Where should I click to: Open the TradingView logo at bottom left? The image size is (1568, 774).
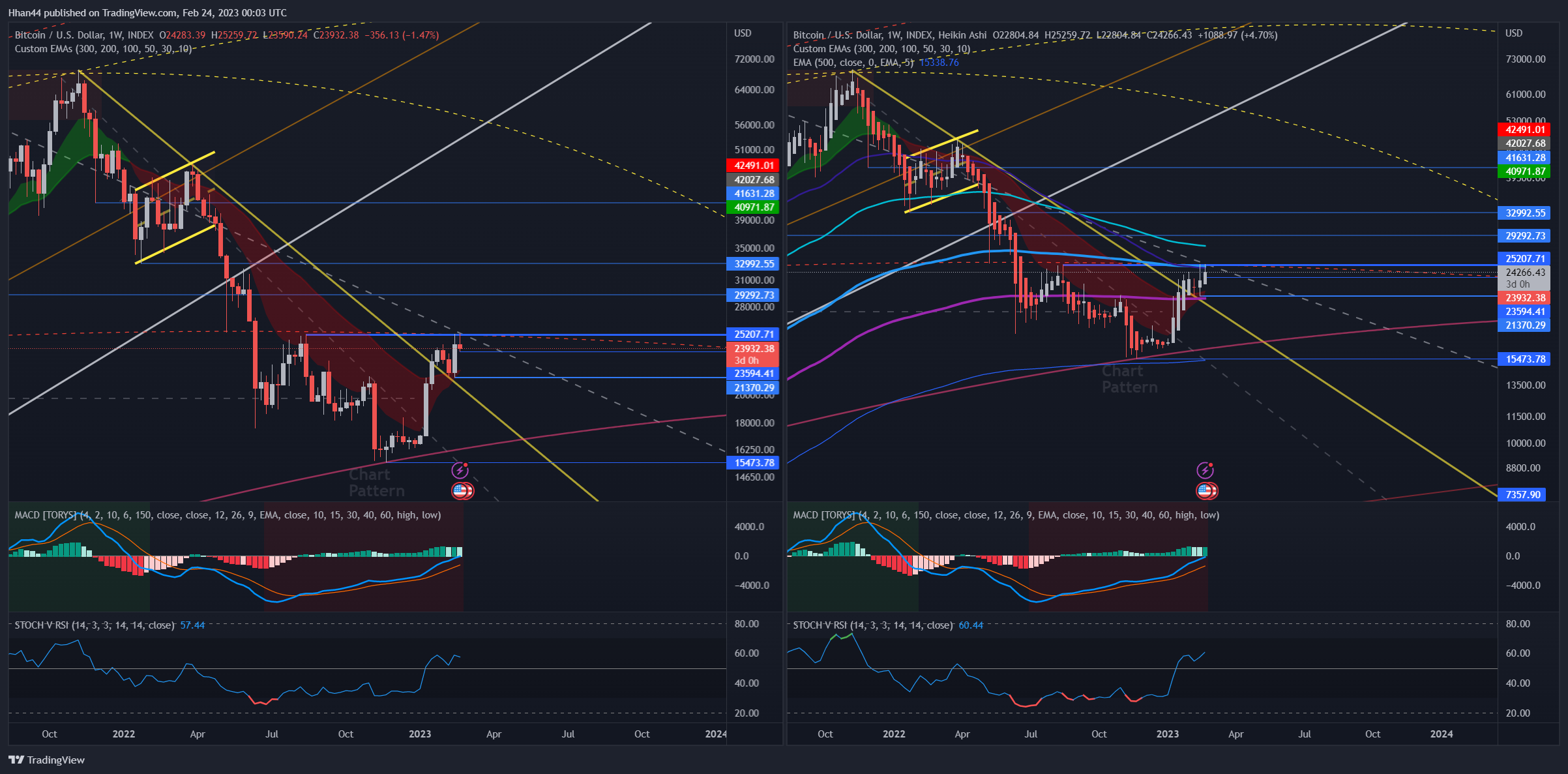(47, 760)
